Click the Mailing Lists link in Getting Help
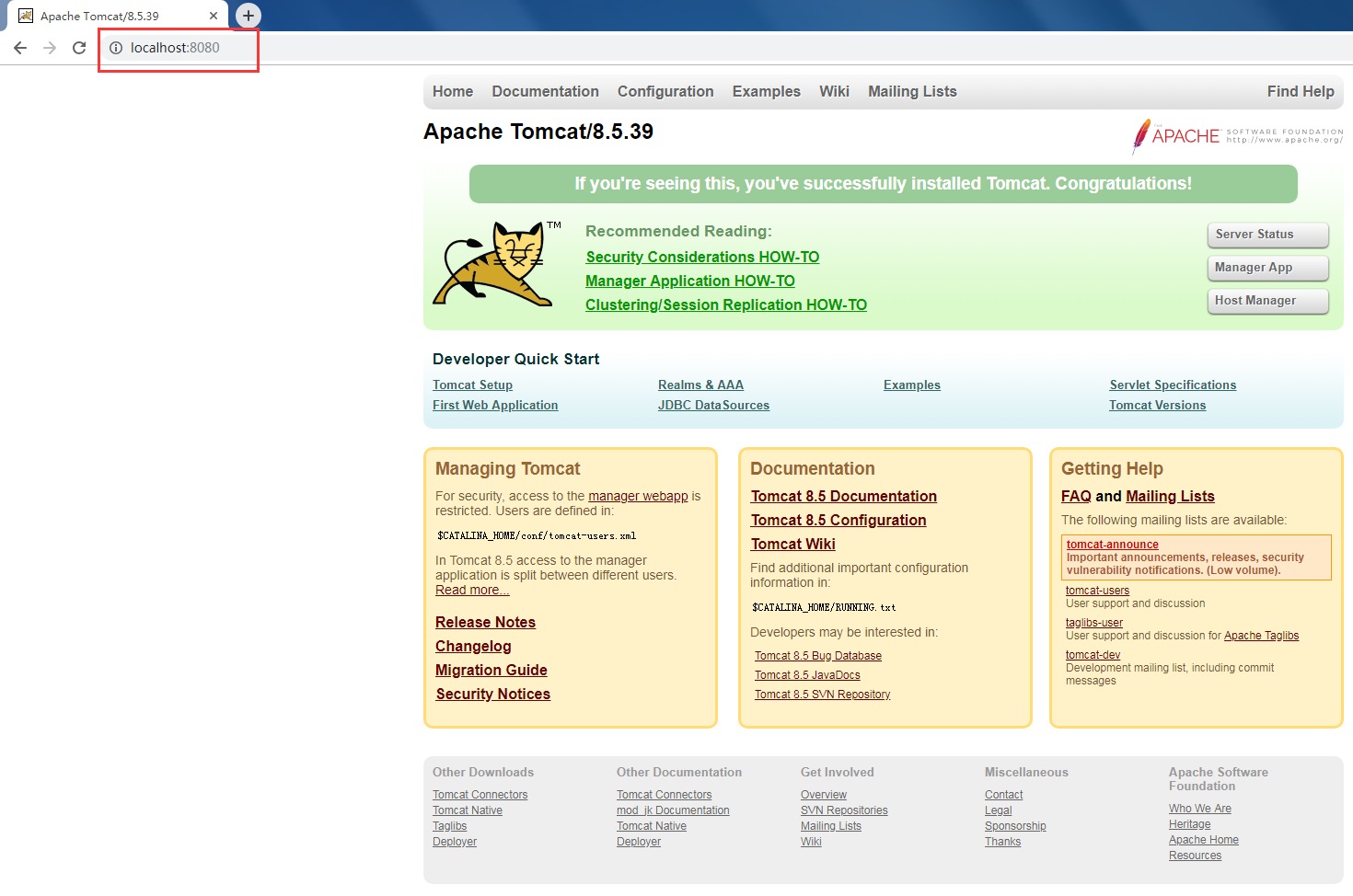Image resolution: width=1353 pixels, height=896 pixels. click(x=1170, y=496)
